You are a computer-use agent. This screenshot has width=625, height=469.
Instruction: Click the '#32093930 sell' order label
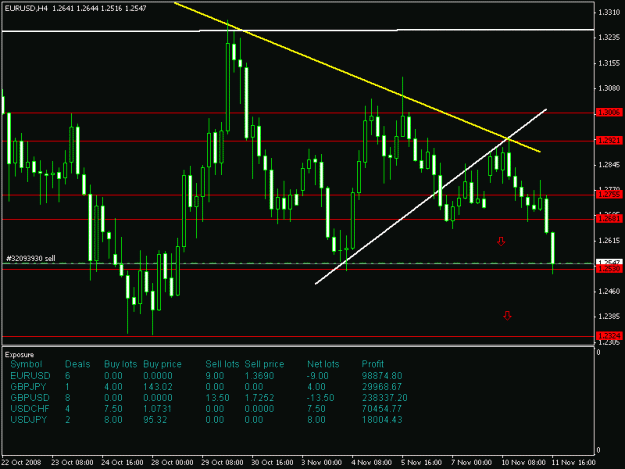tap(31, 259)
